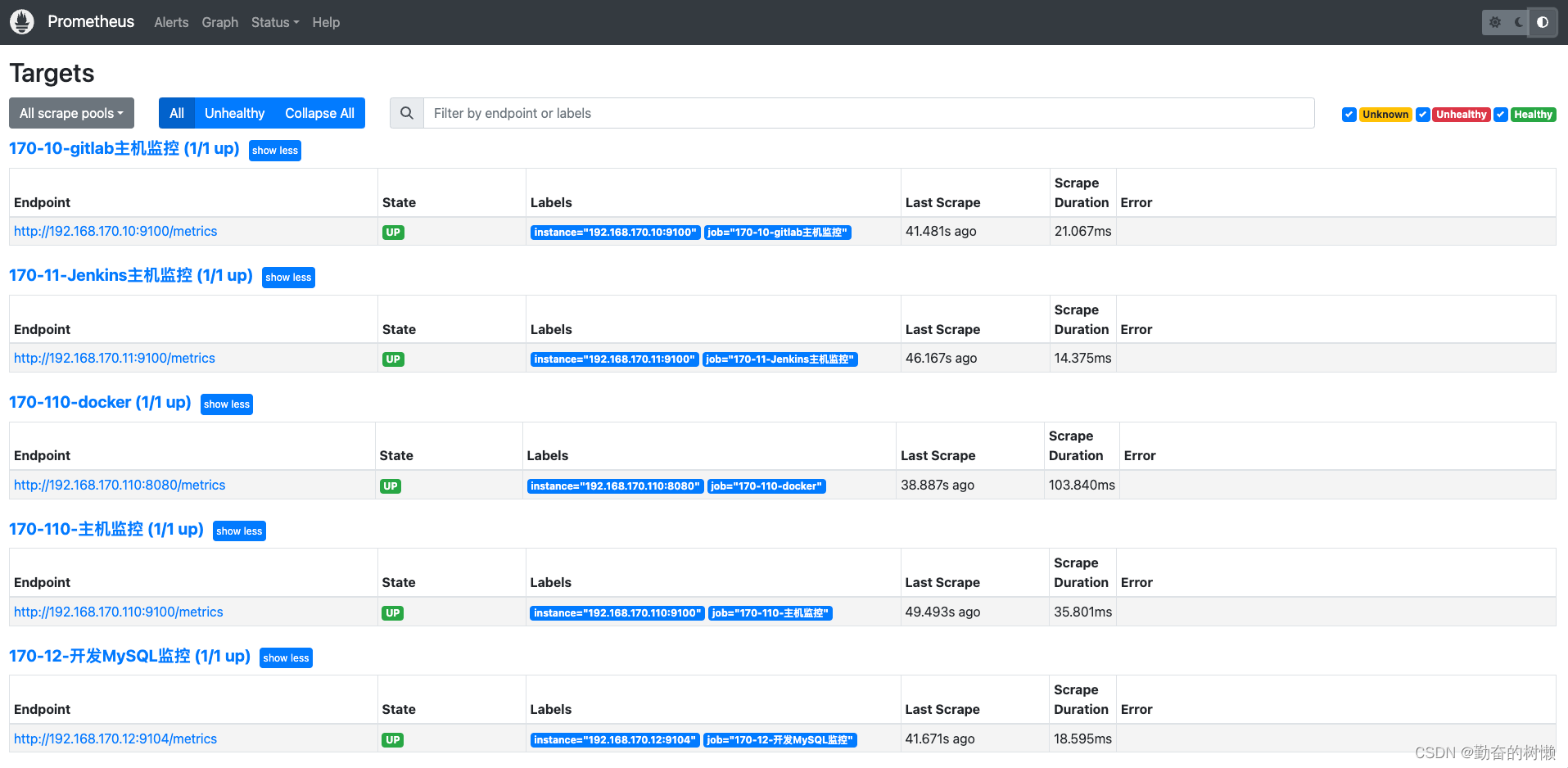Click the 170-11-Jenkins主机监控 (1/1 up) heading

point(131,275)
